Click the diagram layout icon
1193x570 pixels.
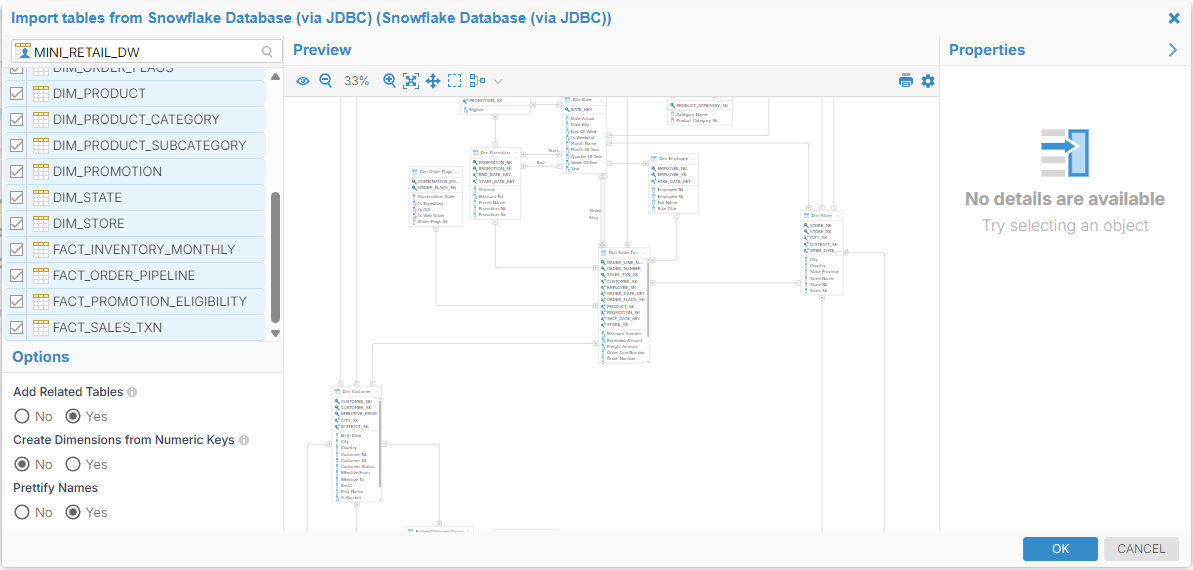click(477, 81)
